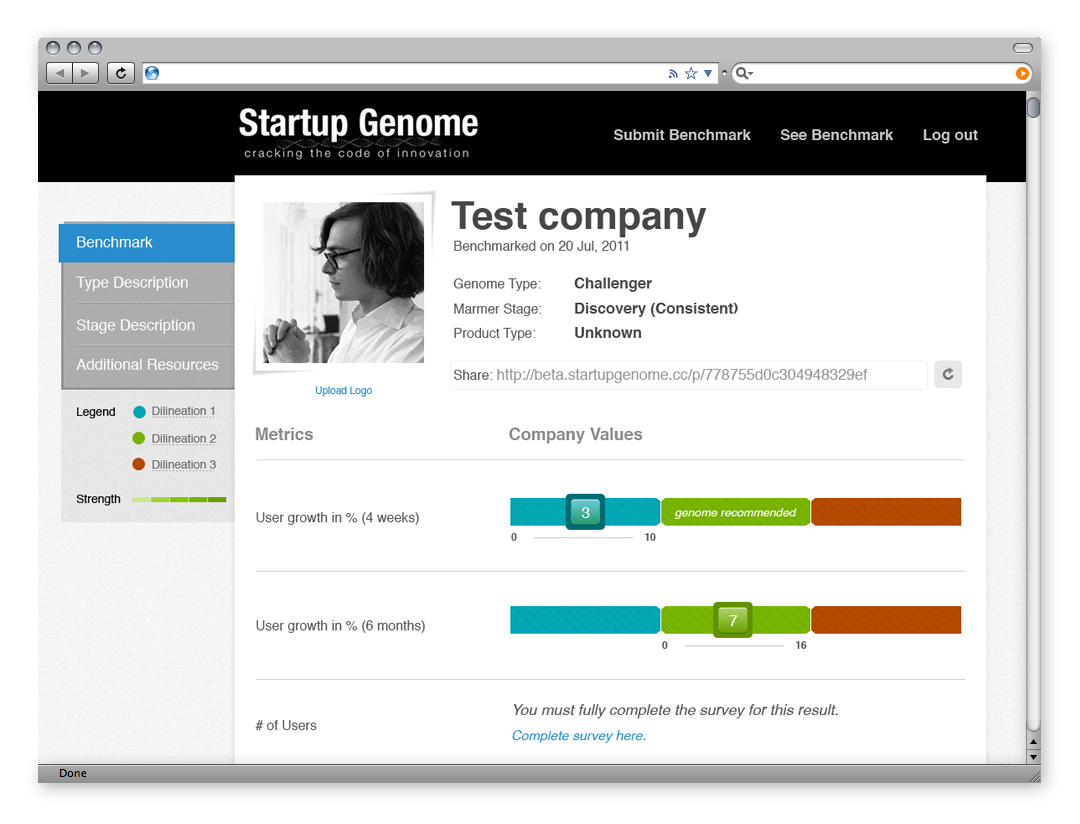Image resolution: width=1080 pixels, height=824 pixels.
Task: Open the bookmark dropdown arrow beside the star
Action: tap(707, 73)
